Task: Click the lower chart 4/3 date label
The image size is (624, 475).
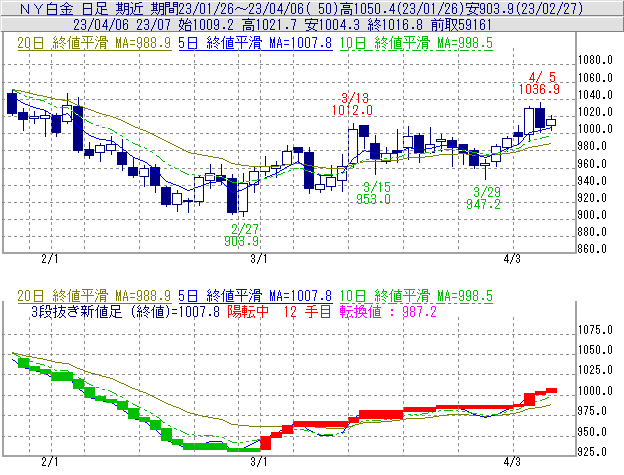Action: pyautogui.click(x=512, y=462)
